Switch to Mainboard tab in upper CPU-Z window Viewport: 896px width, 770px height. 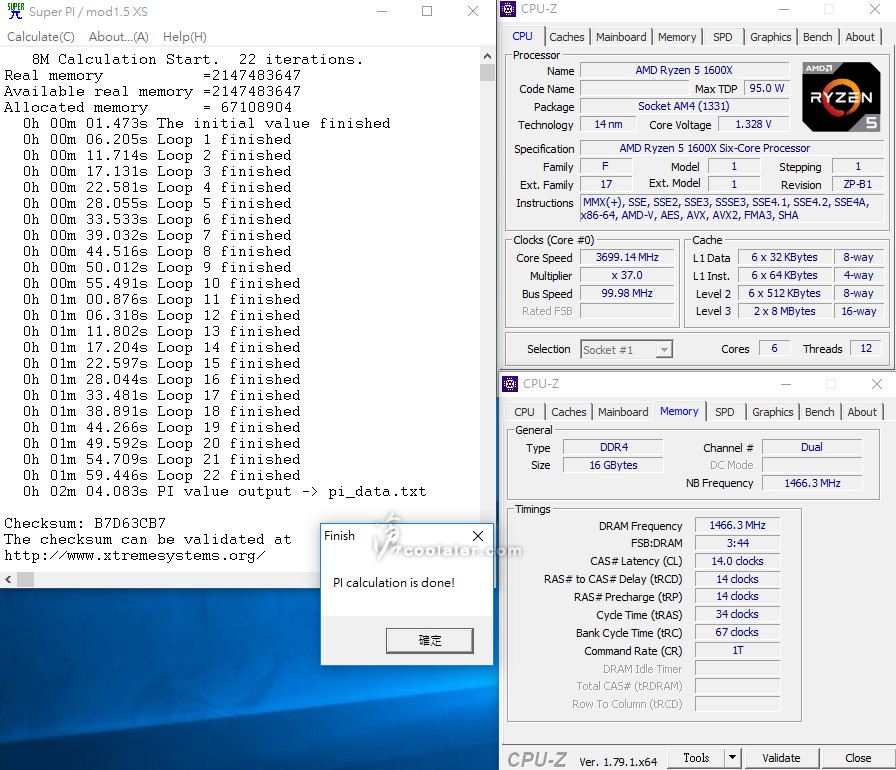point(621,37)
